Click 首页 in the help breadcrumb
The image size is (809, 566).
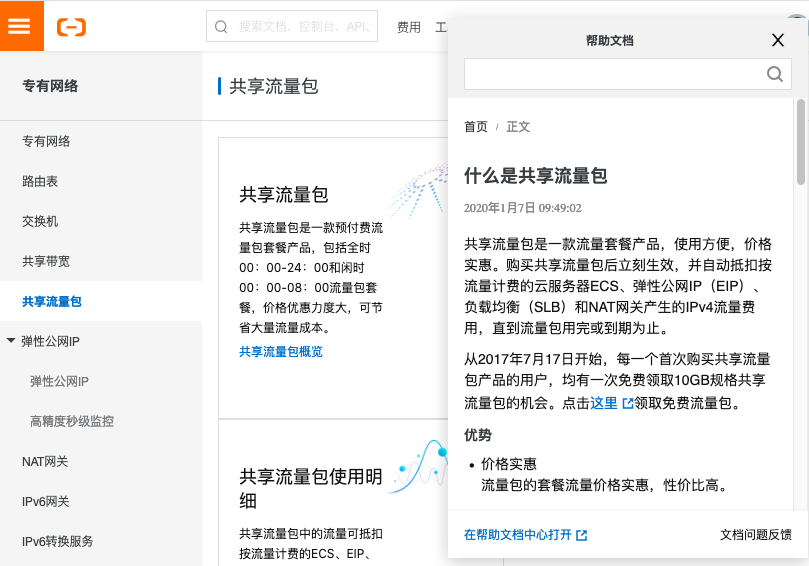pyautogui.click(x=476, y=127)
